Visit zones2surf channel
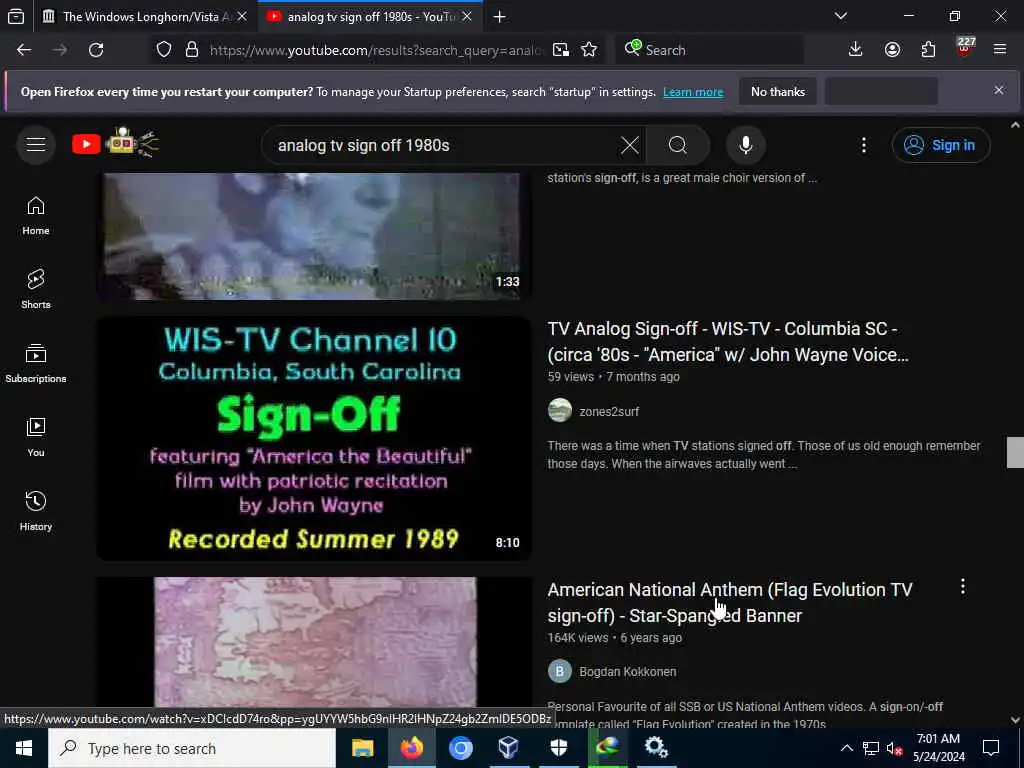Viewport: 1024px width, 768px height. (609, 411)
